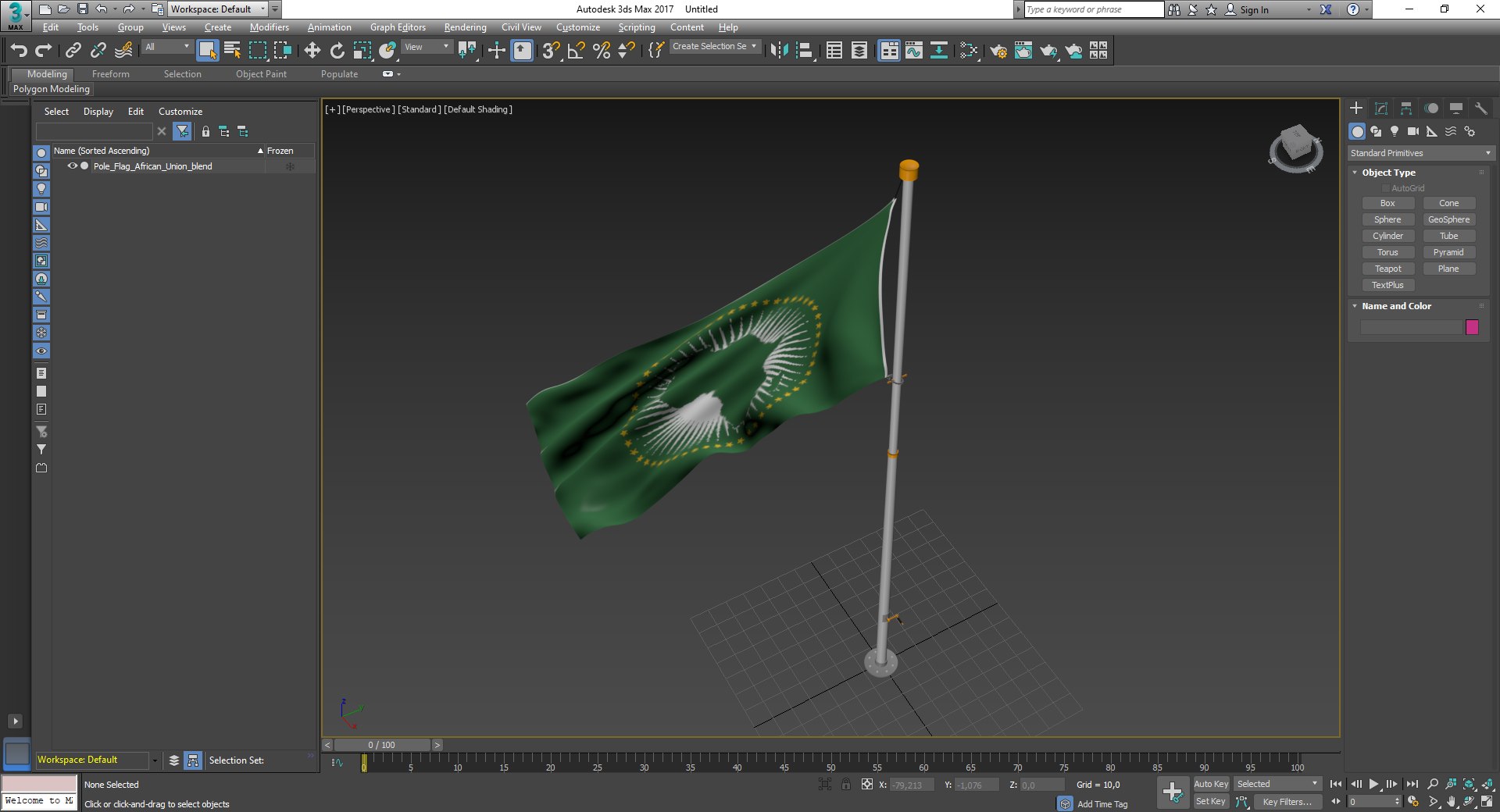Click Go to Start playback button
The width and height of the screenshot is (1500, 812).
click(1336, 784)
